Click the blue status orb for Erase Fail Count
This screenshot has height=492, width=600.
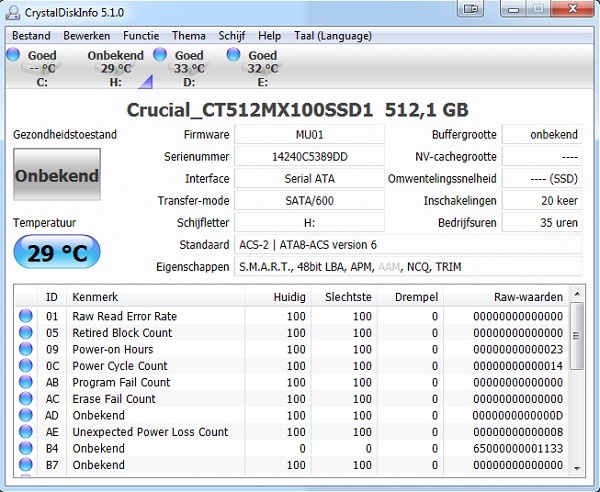26,399
